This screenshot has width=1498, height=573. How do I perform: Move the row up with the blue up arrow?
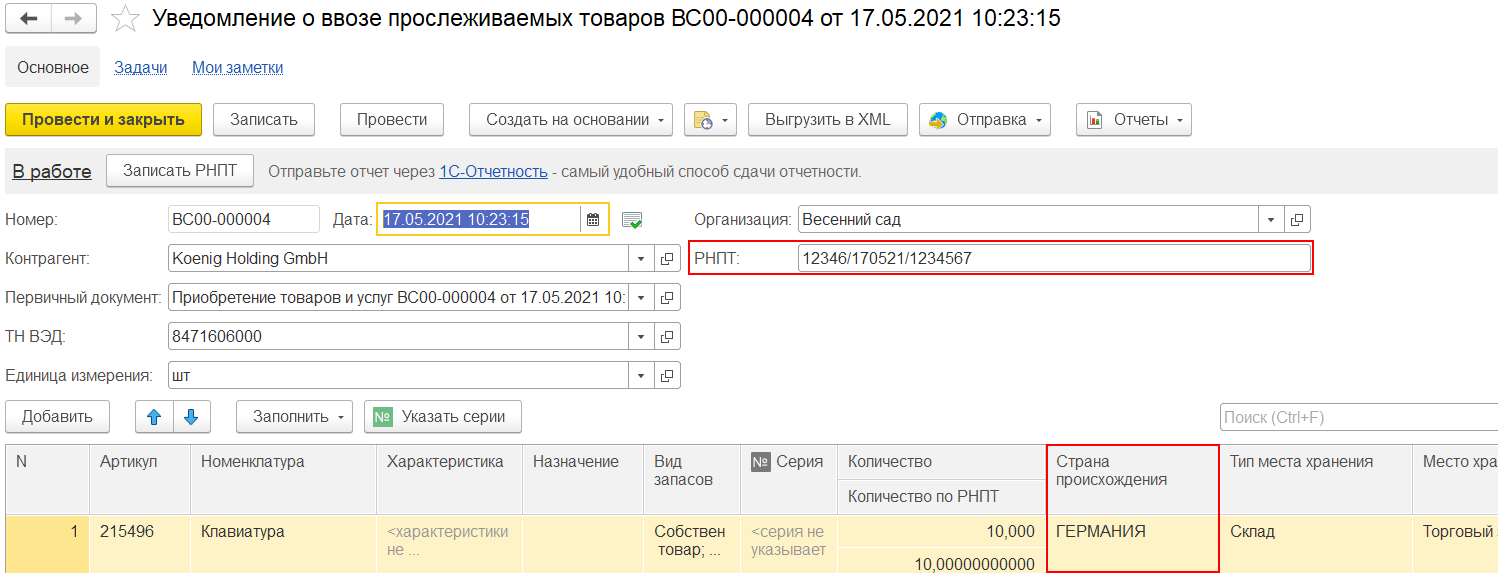click(154, 417)
